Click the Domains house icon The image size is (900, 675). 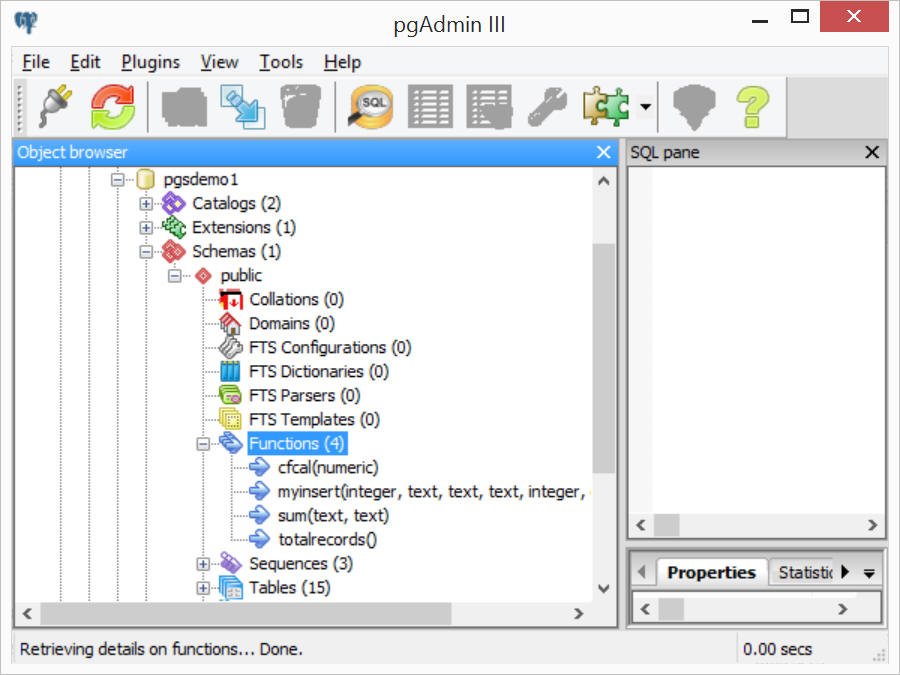pyautogui.click(x=231, y=324)
